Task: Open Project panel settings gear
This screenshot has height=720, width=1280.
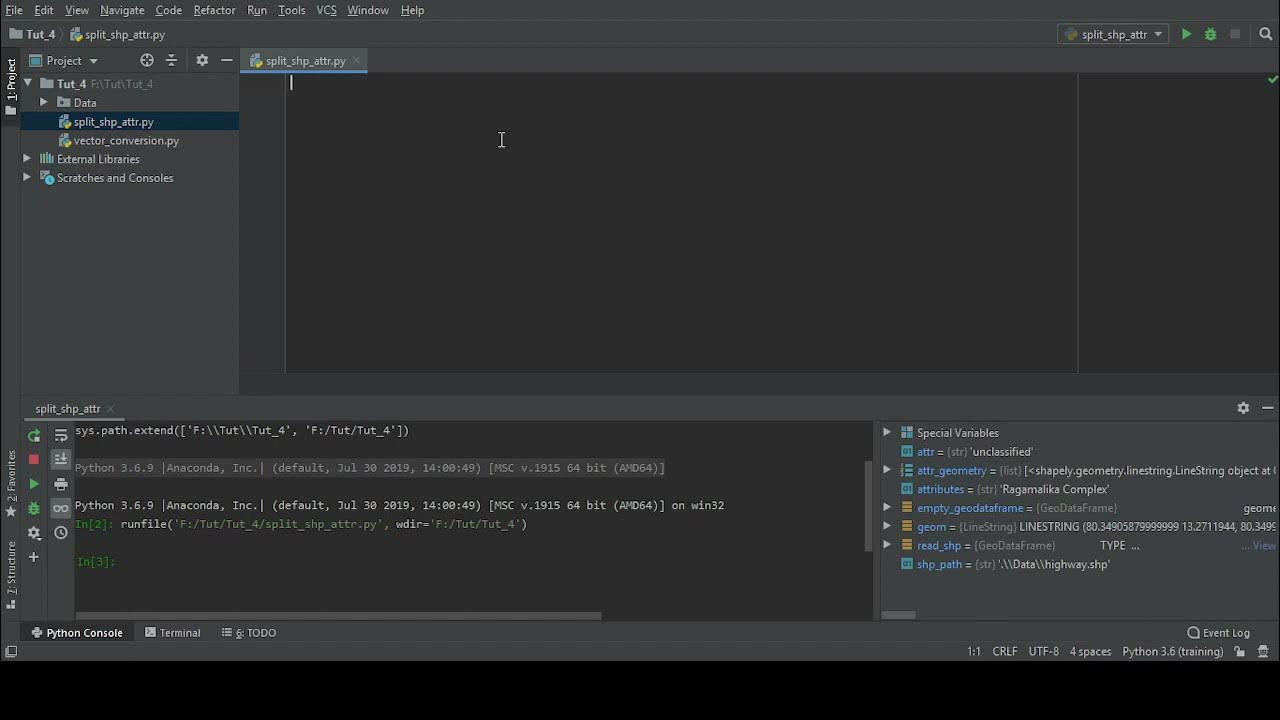Action: click(x=202, y=60)
